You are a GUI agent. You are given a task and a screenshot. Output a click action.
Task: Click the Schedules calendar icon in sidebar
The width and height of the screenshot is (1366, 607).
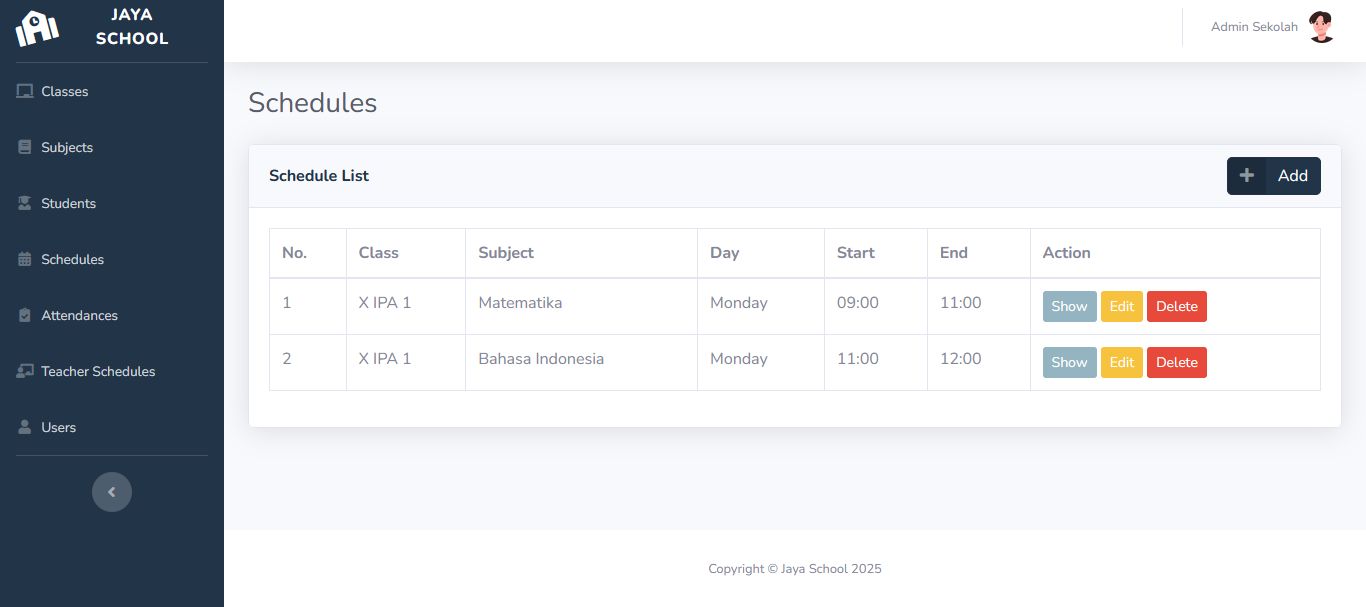pos(25,259)
